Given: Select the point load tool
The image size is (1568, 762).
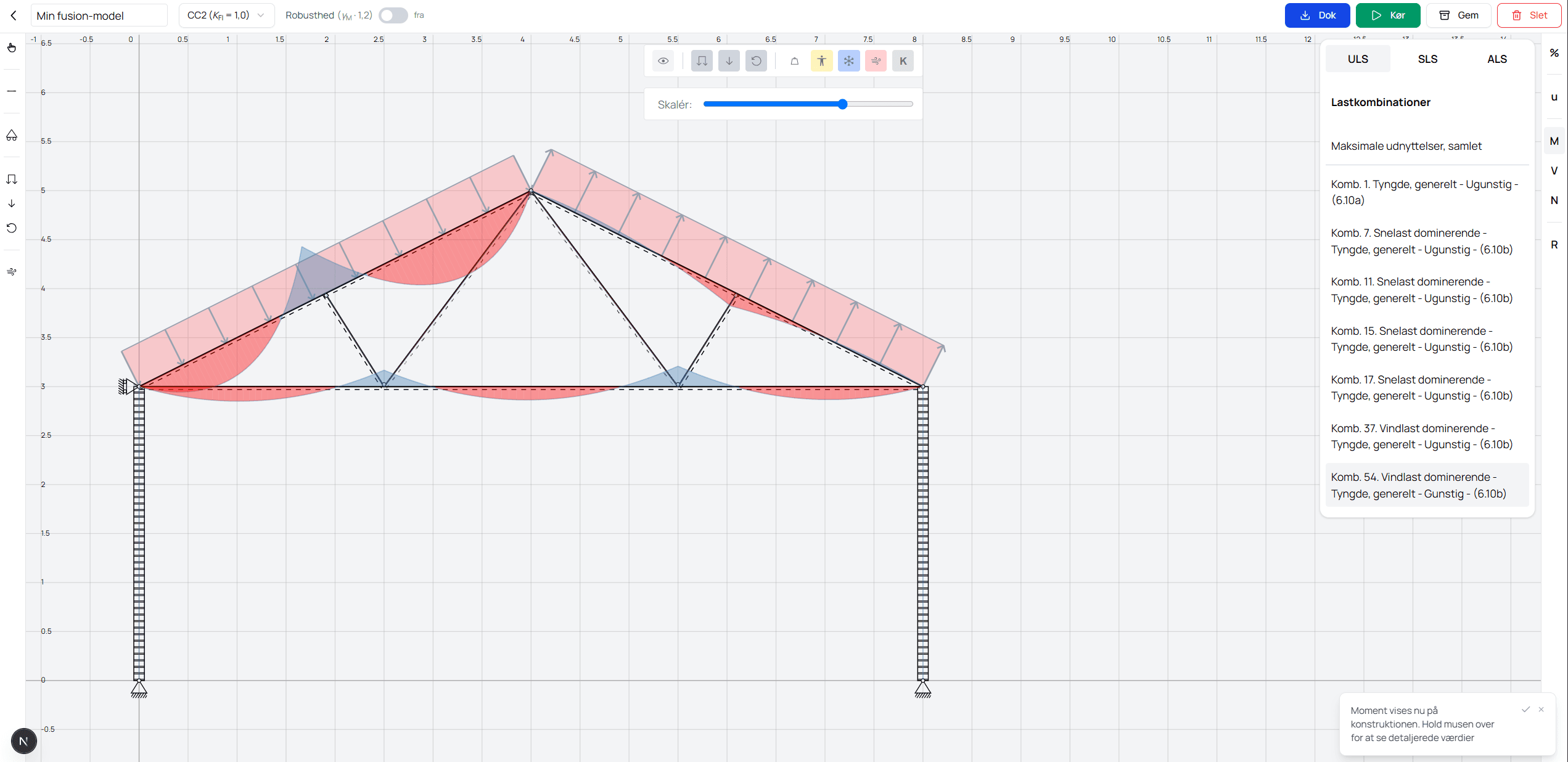Looking at the screenshot, I should coord(11,203).
